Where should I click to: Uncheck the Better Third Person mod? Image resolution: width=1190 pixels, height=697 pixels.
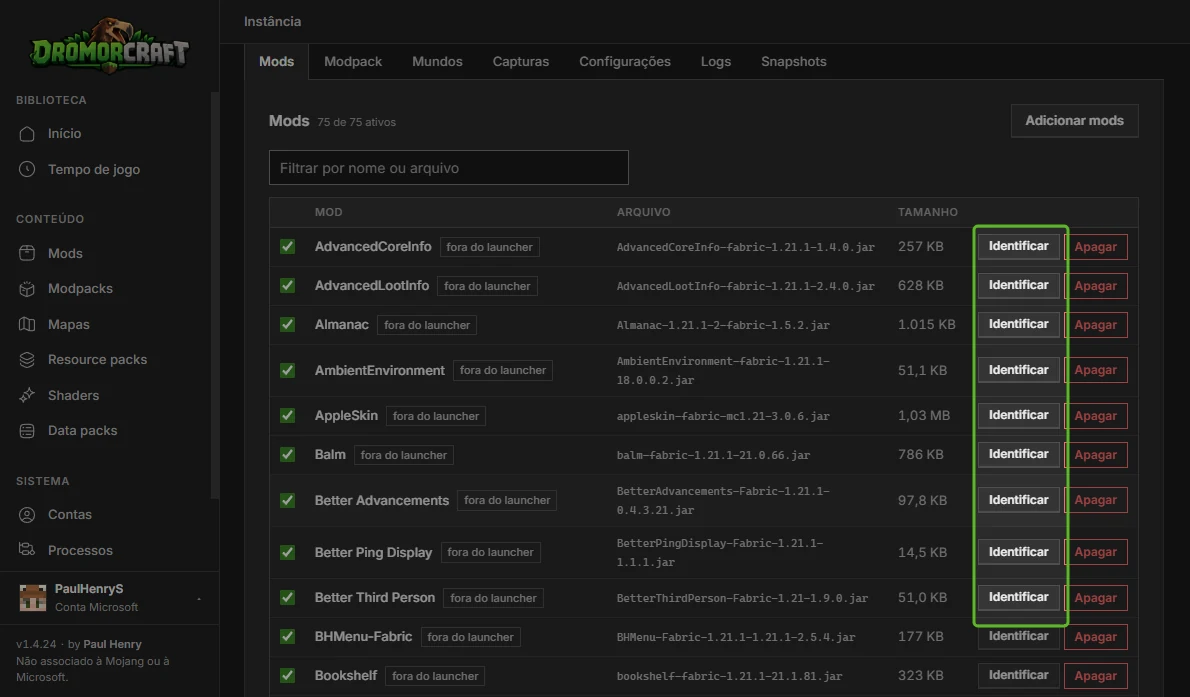pos(288,598)
